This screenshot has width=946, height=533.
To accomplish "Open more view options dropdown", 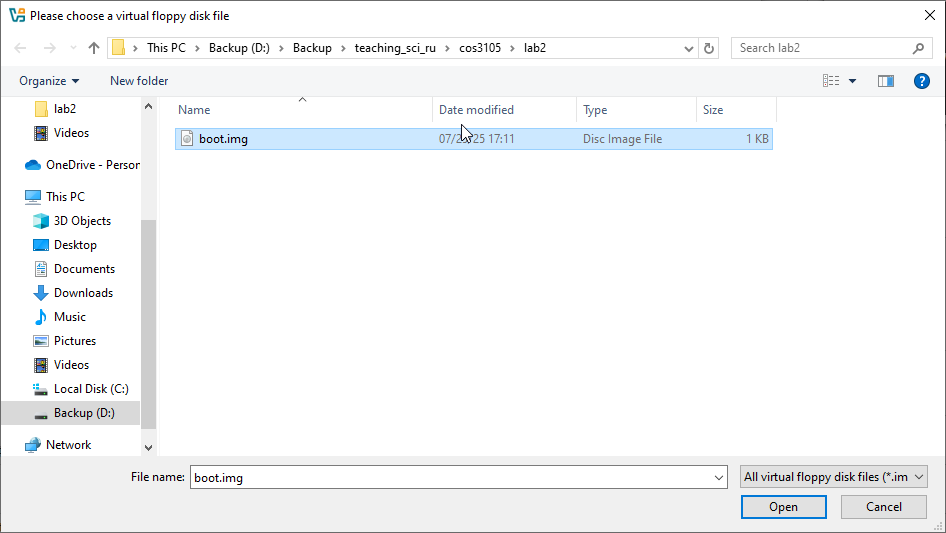I will point(852,81).
